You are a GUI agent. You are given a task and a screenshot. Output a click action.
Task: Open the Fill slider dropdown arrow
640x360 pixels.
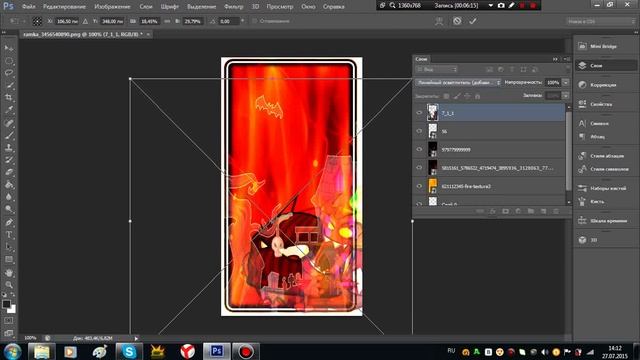click(566, 96)
